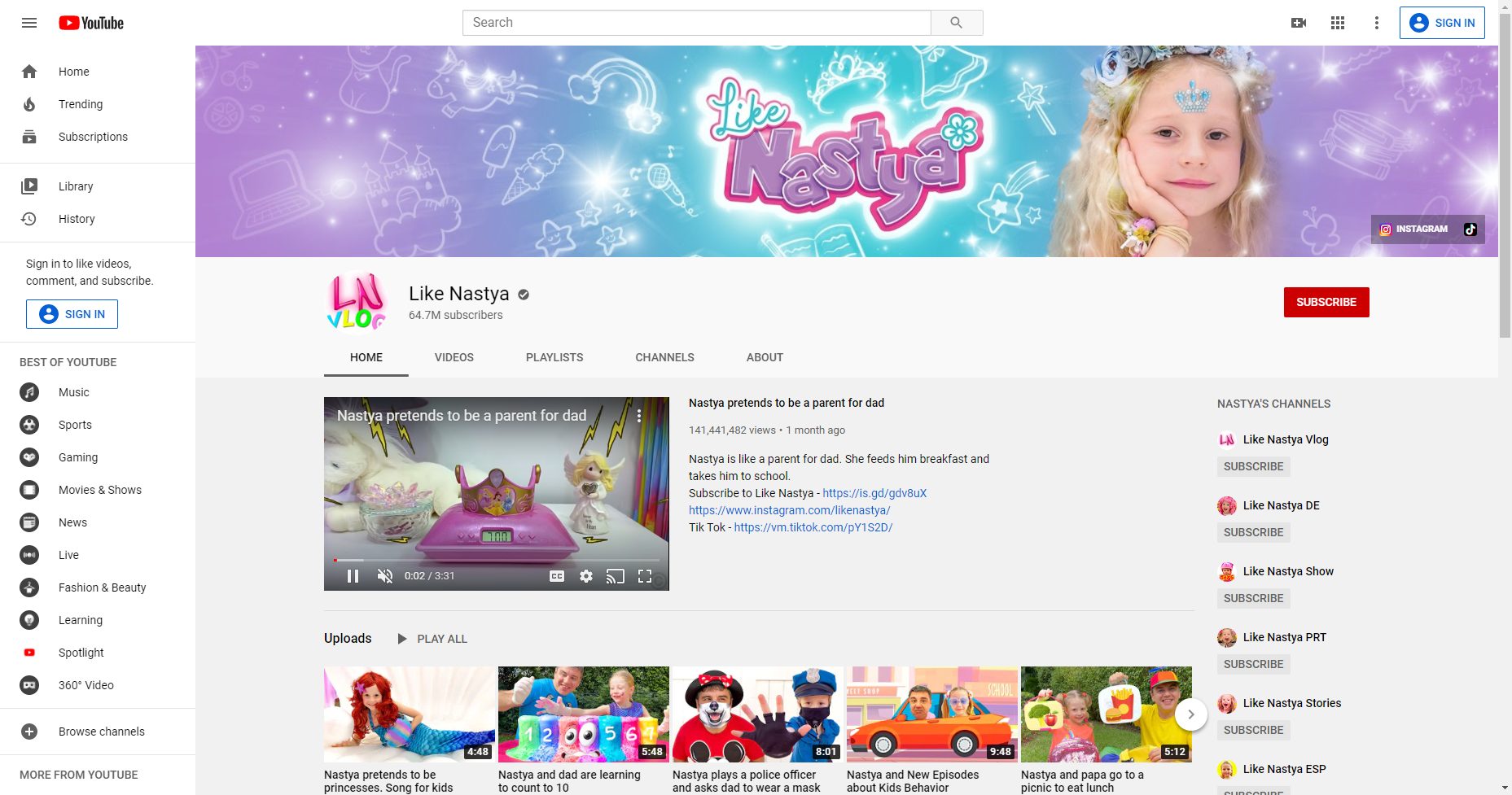Click the Movies & Shows icon
This screenshot has height=795, width=1512.
pos(29,490)
